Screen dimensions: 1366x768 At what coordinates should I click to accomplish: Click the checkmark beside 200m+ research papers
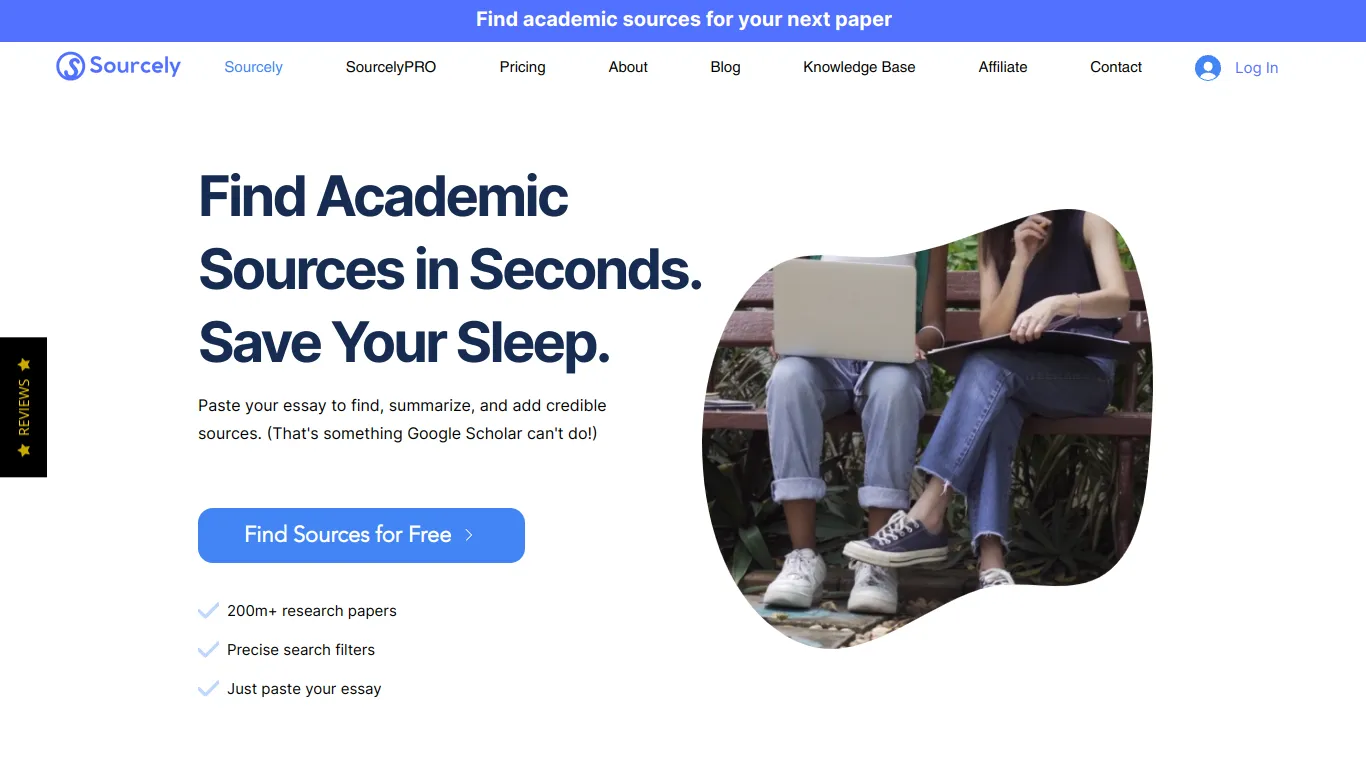click(x=208, y=611)
